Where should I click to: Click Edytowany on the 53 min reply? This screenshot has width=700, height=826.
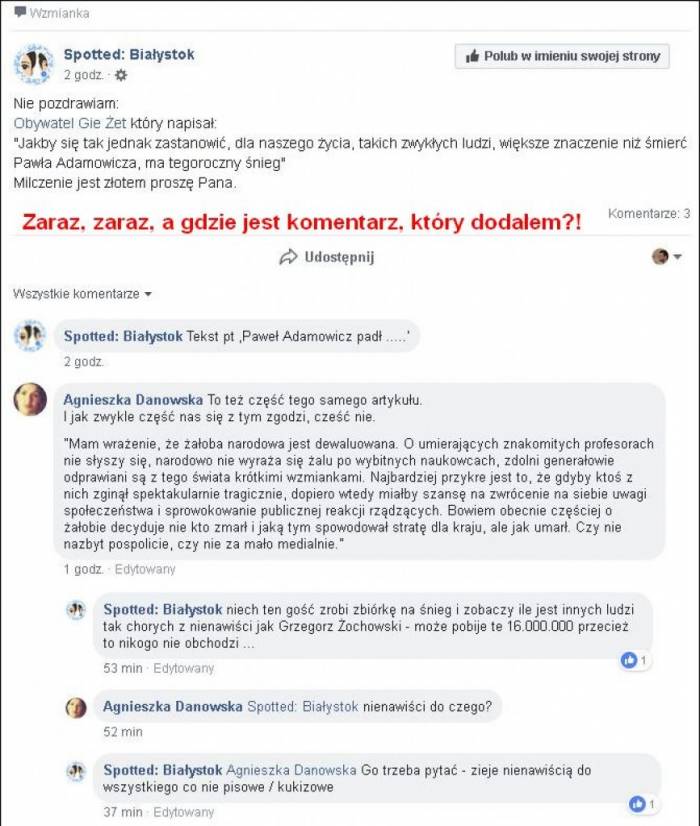(184, 668)
